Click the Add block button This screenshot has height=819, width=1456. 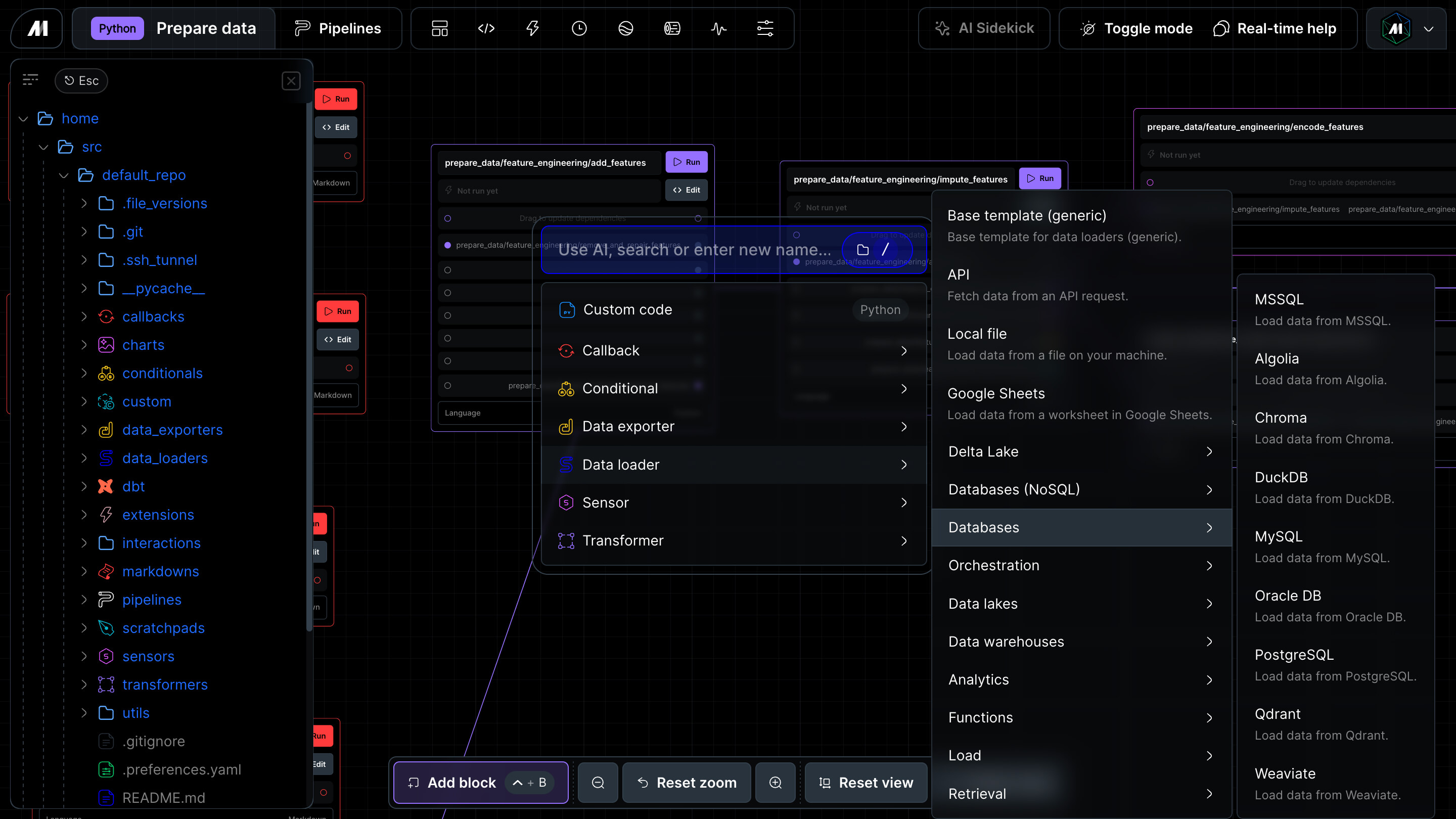pyautogui.click(x=481, y=782)
